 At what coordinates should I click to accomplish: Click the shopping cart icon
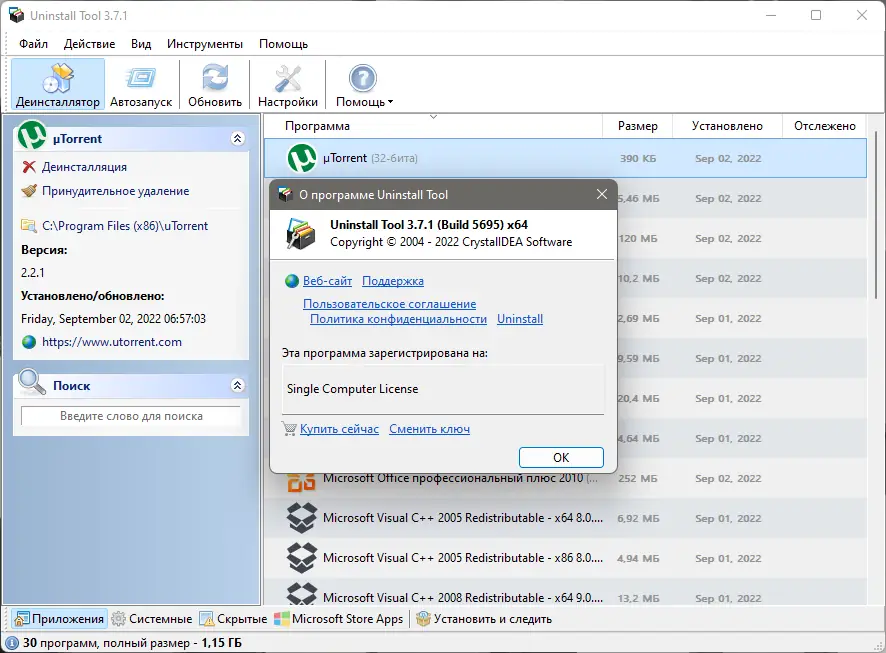point(289,429)
